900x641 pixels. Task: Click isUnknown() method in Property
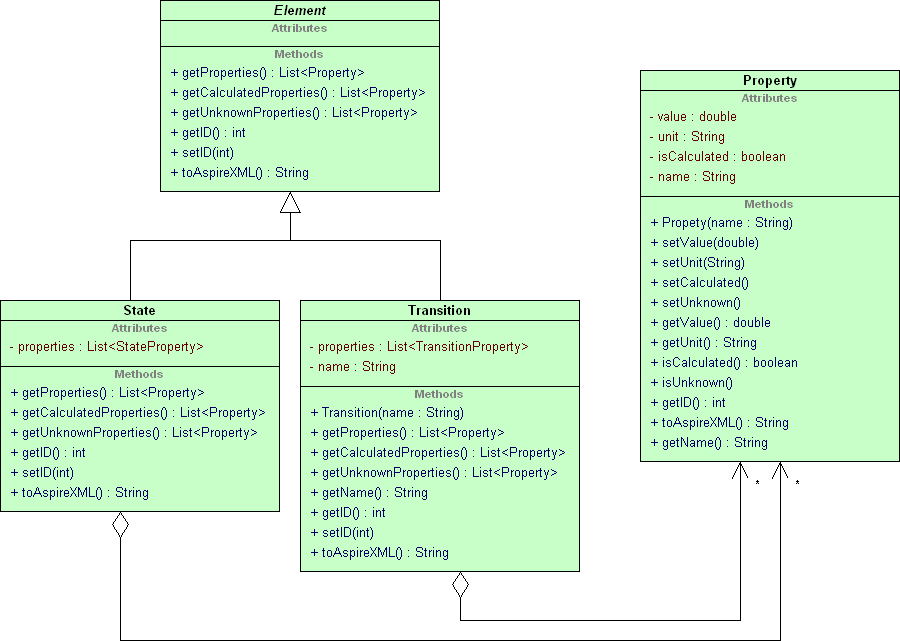pos(692,383)
